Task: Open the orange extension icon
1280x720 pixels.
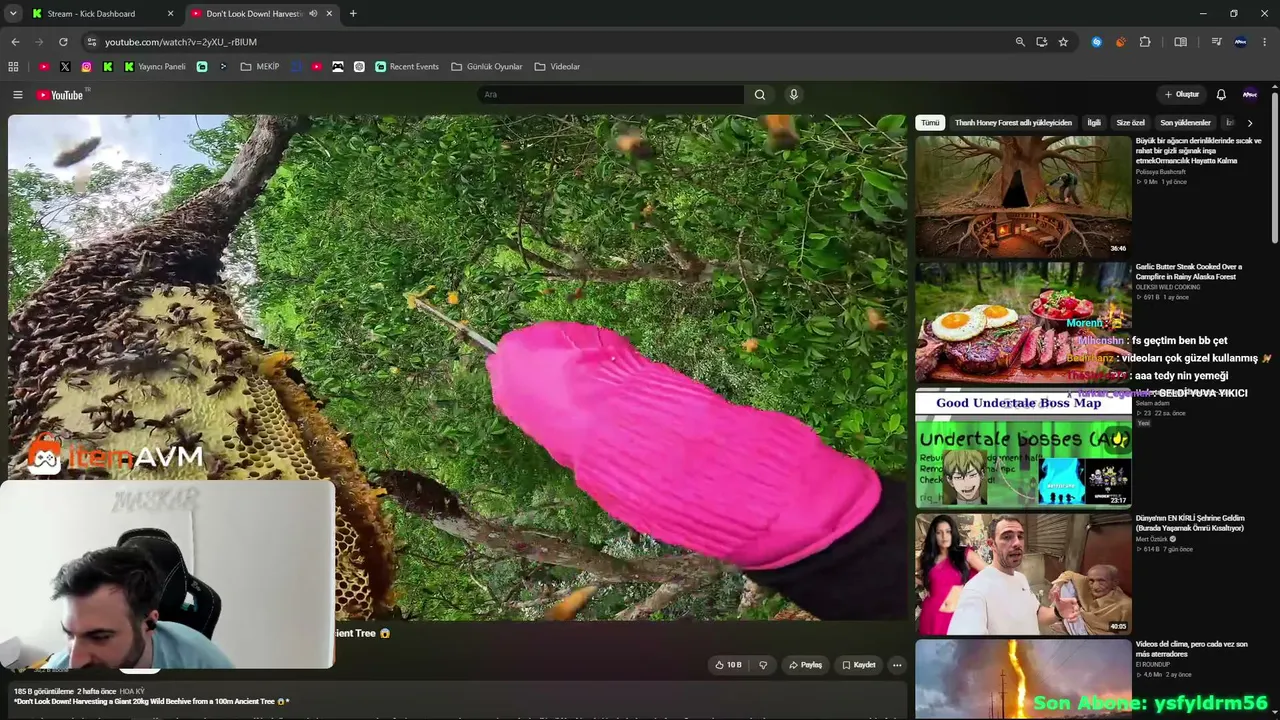Action: point(1120,42)
